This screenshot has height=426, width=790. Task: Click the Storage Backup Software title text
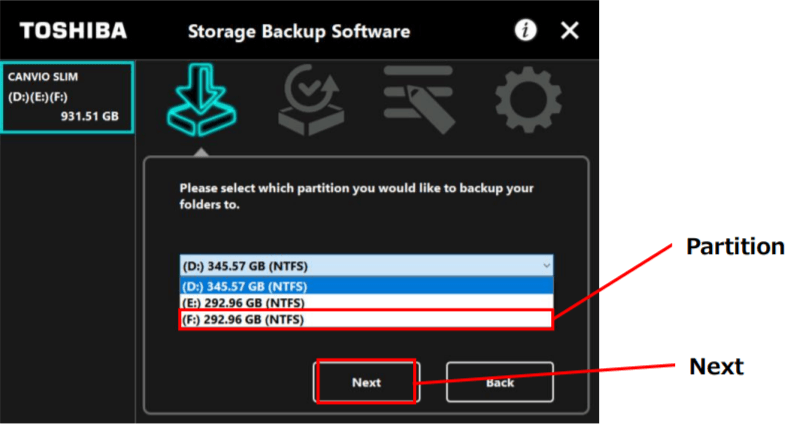coord(299,31)
